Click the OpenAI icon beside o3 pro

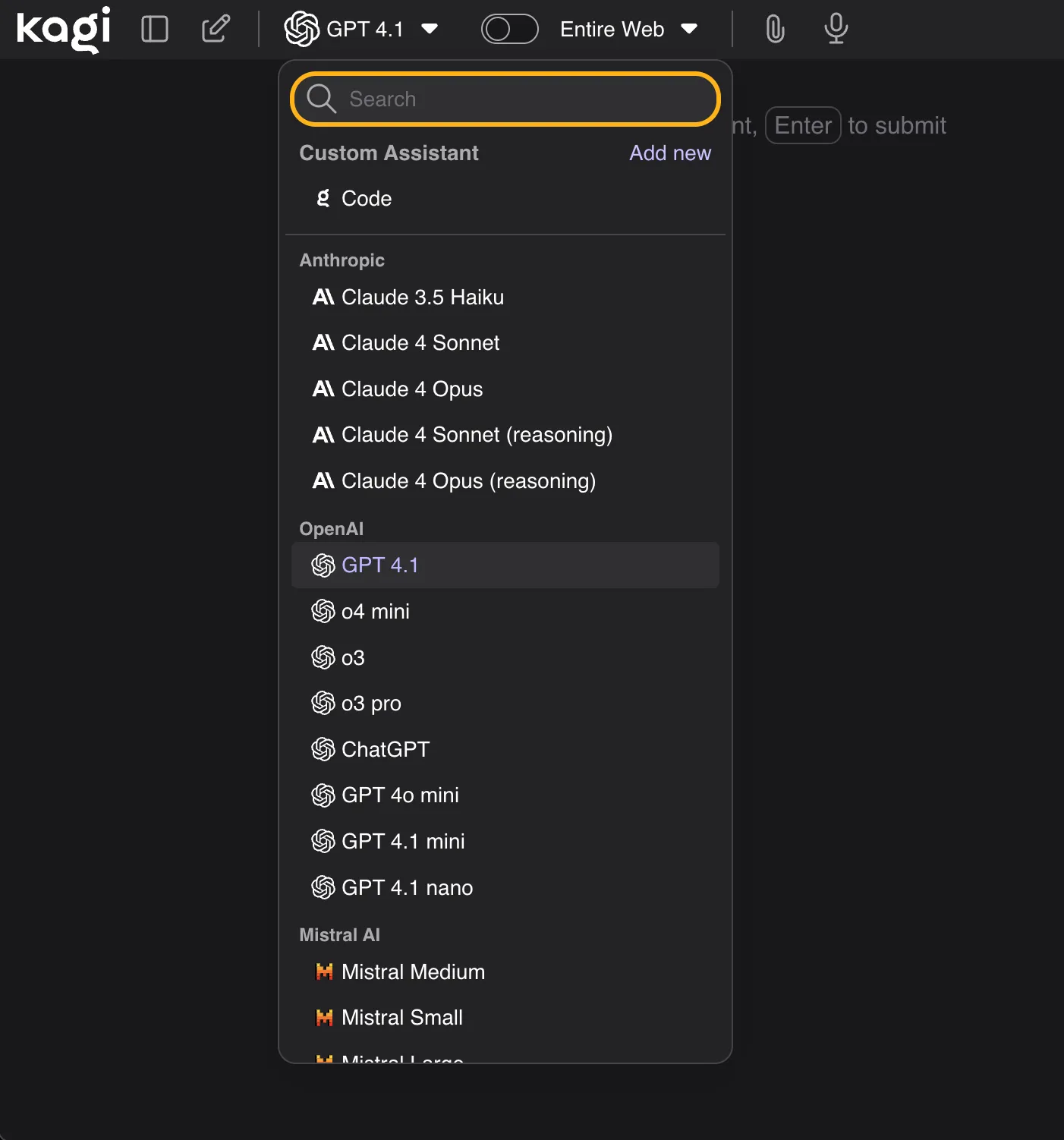(x=323, y=704)
